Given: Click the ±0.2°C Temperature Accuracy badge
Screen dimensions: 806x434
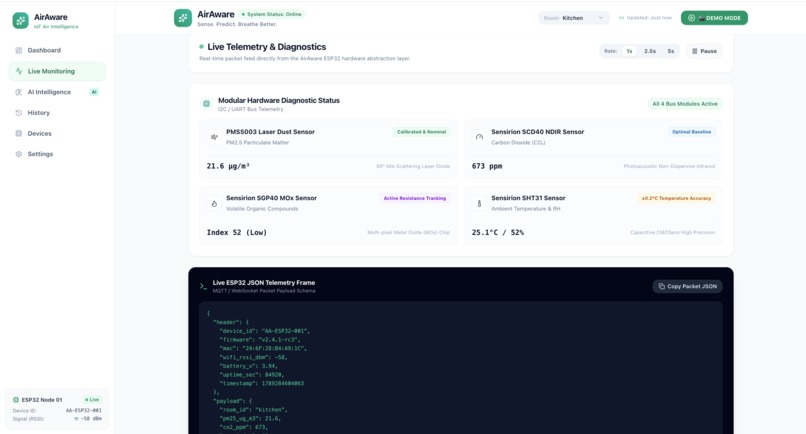Looking at the screenshot, I should click(676, 198).
